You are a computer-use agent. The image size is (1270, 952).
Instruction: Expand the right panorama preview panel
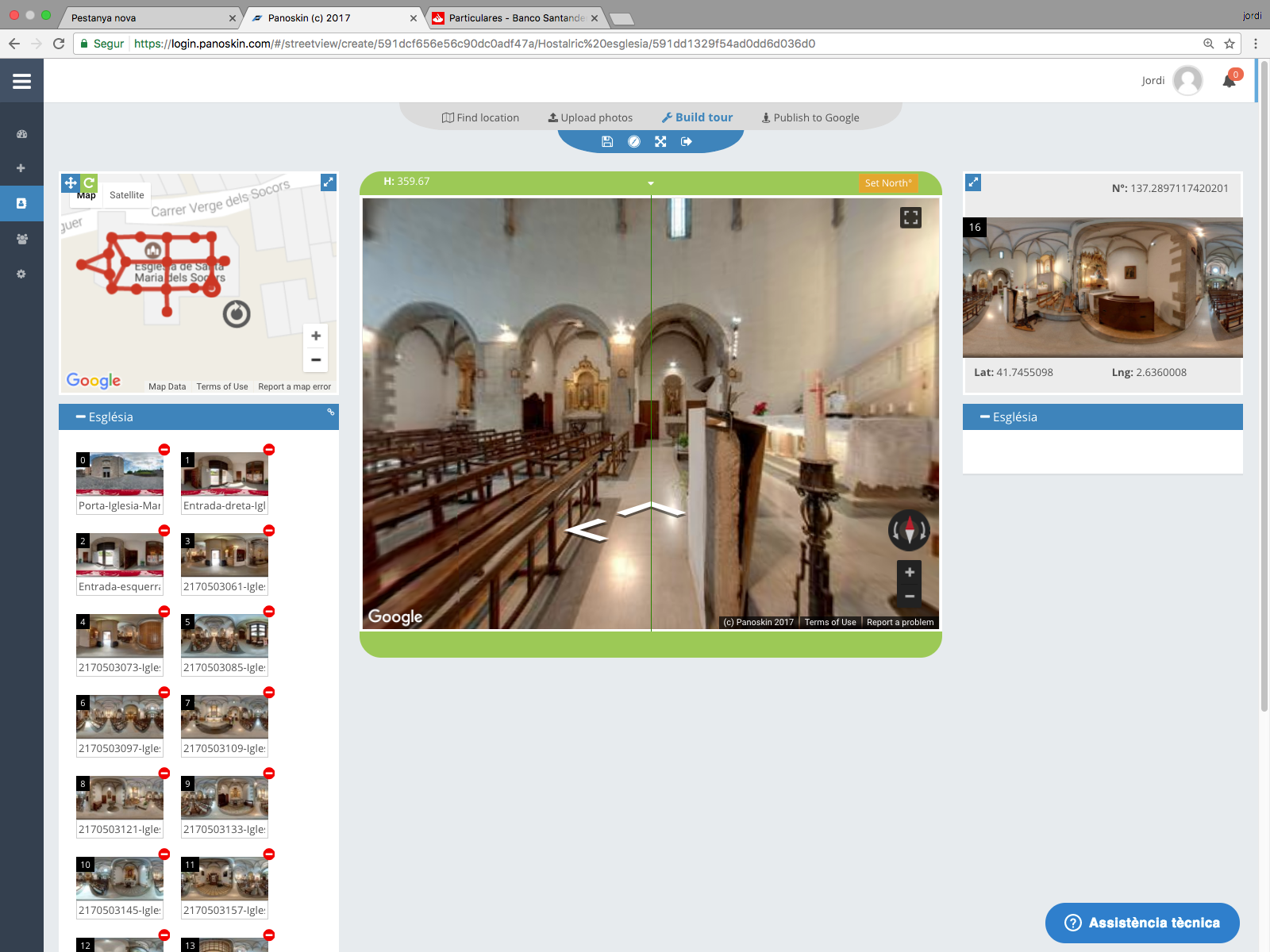(973, 182)
